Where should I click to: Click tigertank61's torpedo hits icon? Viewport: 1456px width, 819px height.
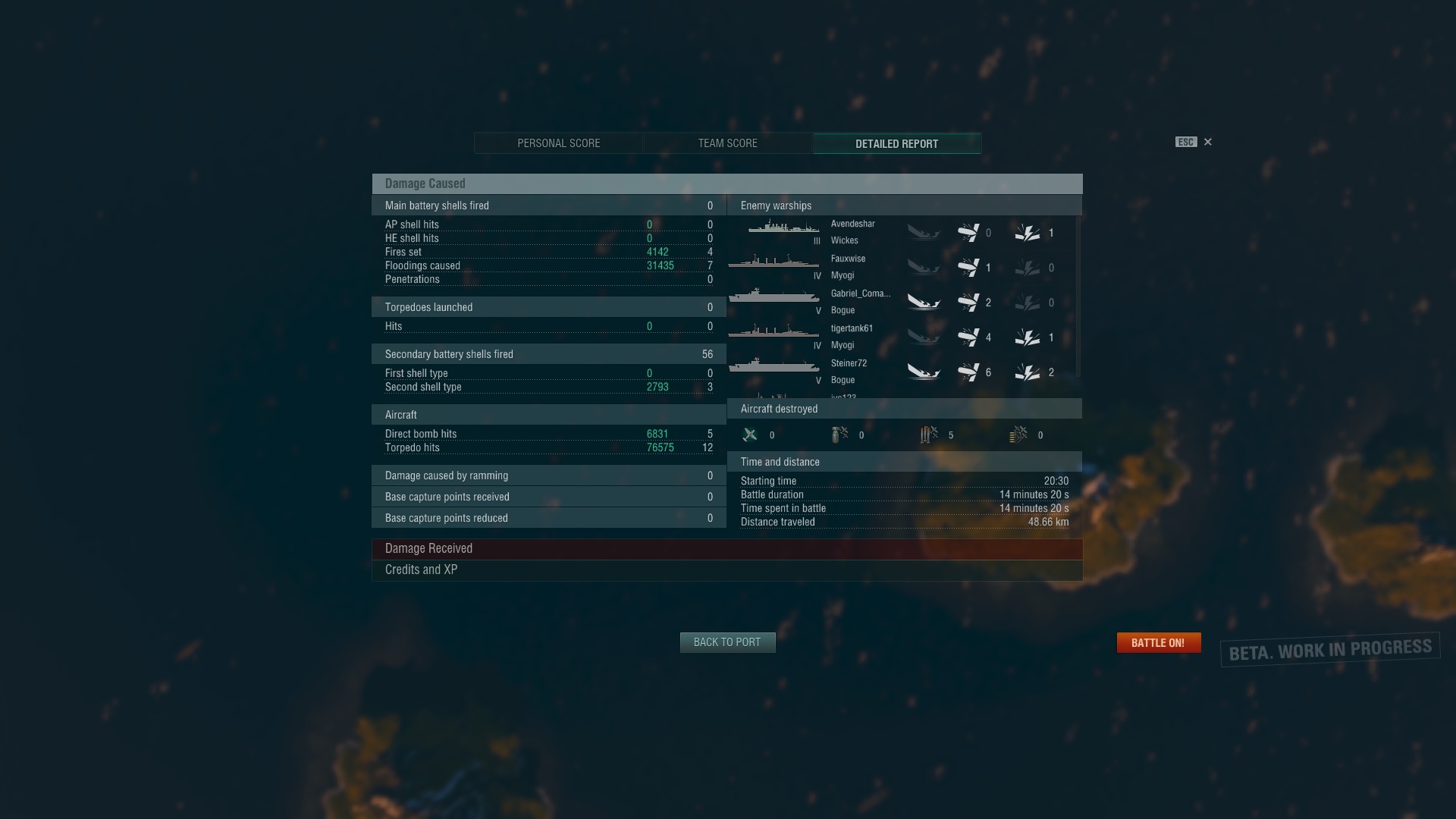pyautogui.click(x=968, y=337)
